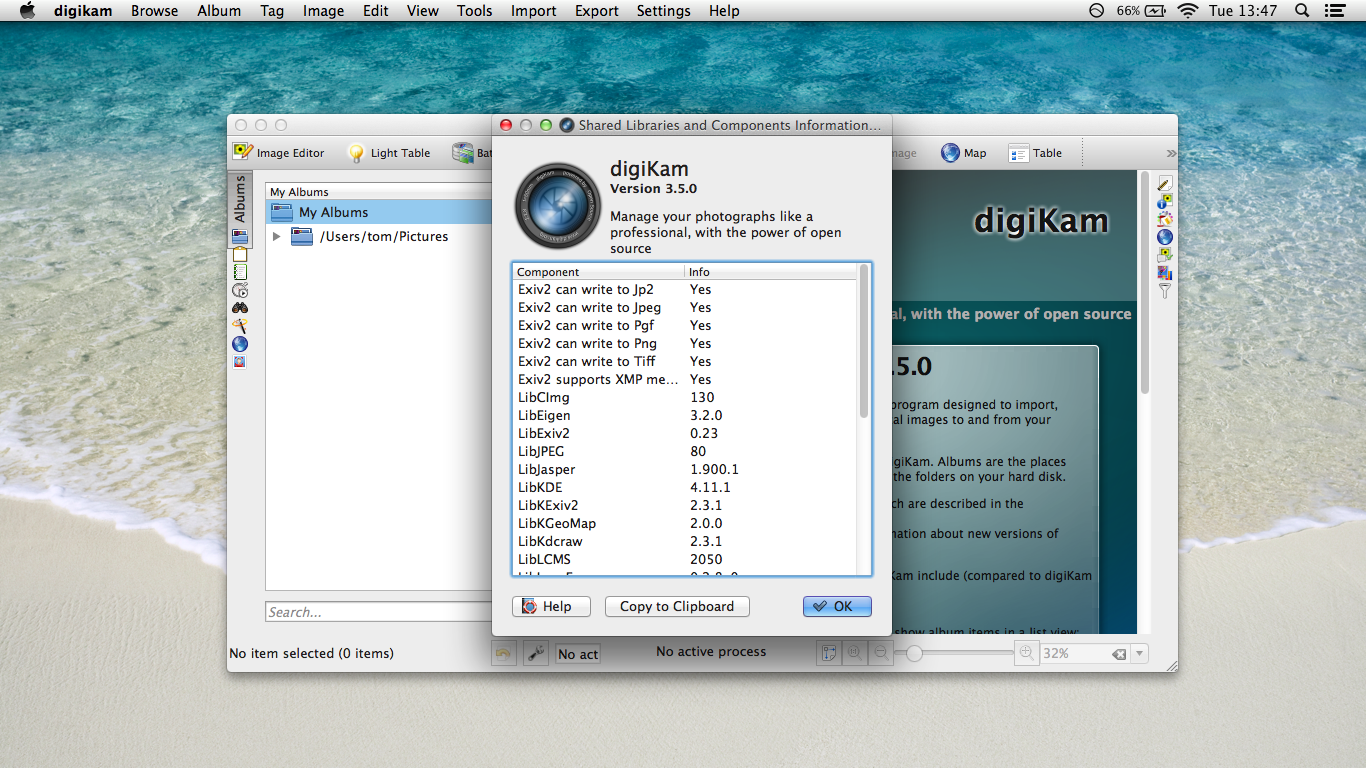Screen dimensions: 1366x768
Task: Select the LibJPEG row
Action: [685, 451]
